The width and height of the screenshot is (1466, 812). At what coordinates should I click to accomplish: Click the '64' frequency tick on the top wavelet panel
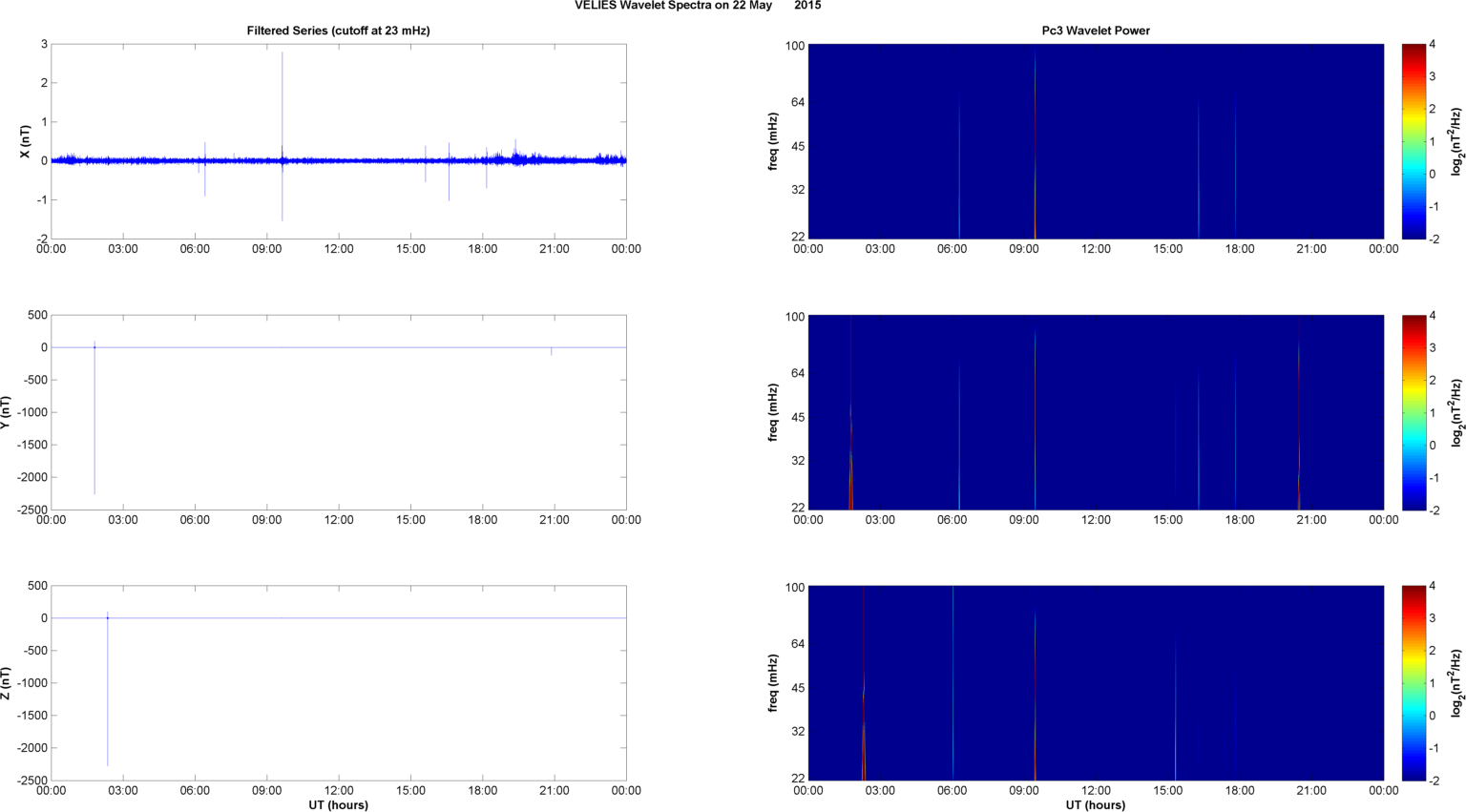tap(798, 102)
